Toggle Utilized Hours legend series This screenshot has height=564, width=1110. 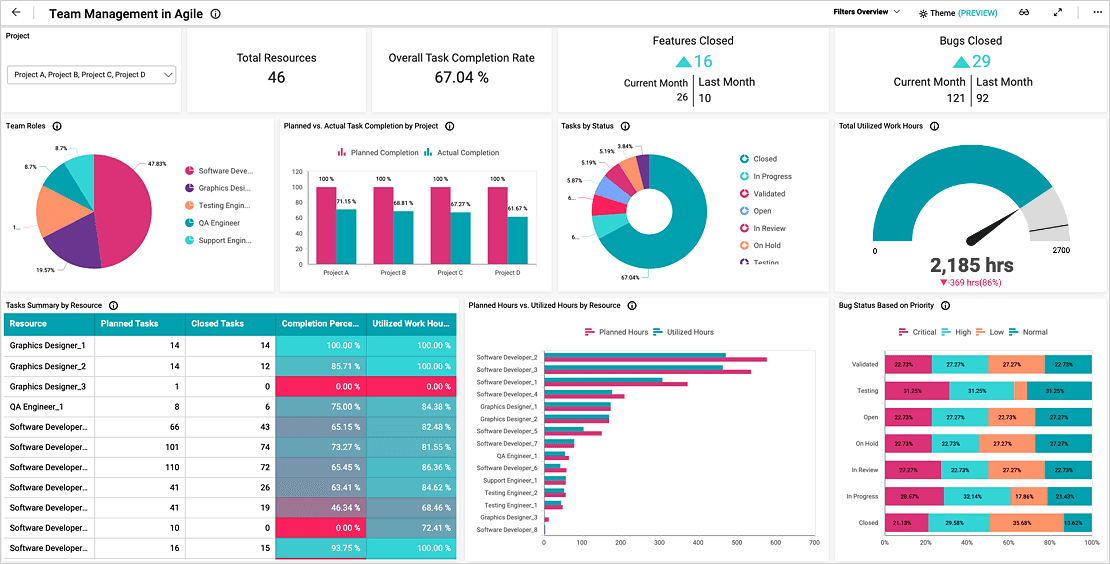tap(683, 332)
